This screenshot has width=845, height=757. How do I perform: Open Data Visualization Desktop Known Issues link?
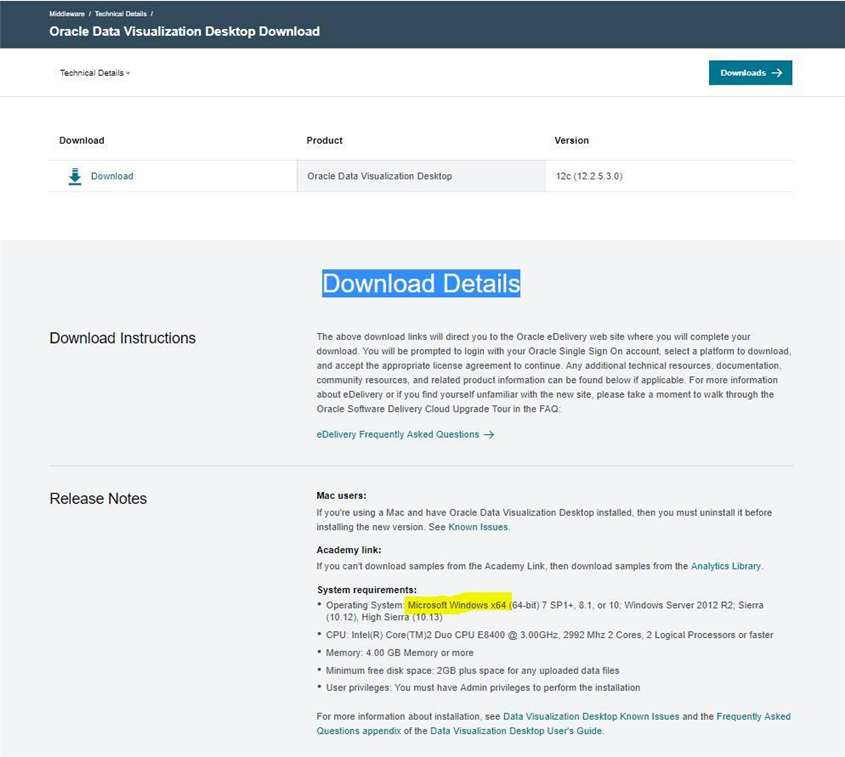click(591, 717)
